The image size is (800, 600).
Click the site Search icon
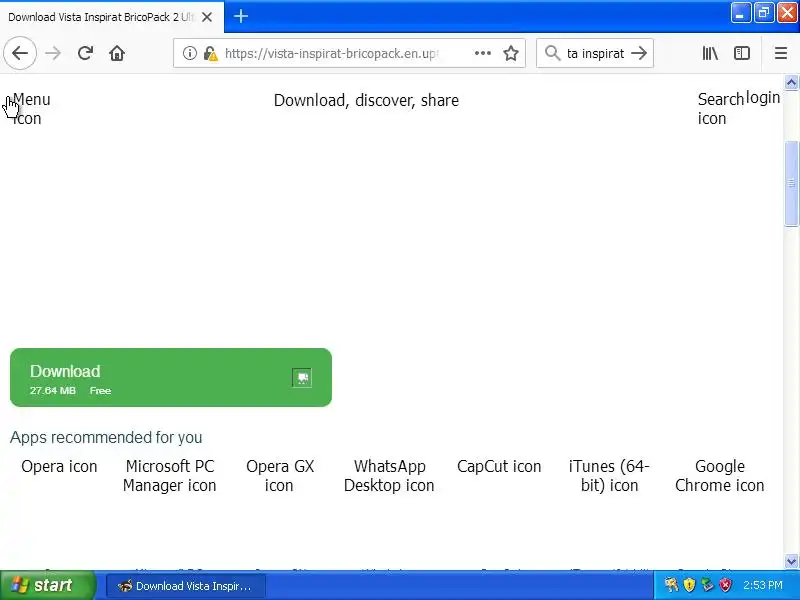720,109
